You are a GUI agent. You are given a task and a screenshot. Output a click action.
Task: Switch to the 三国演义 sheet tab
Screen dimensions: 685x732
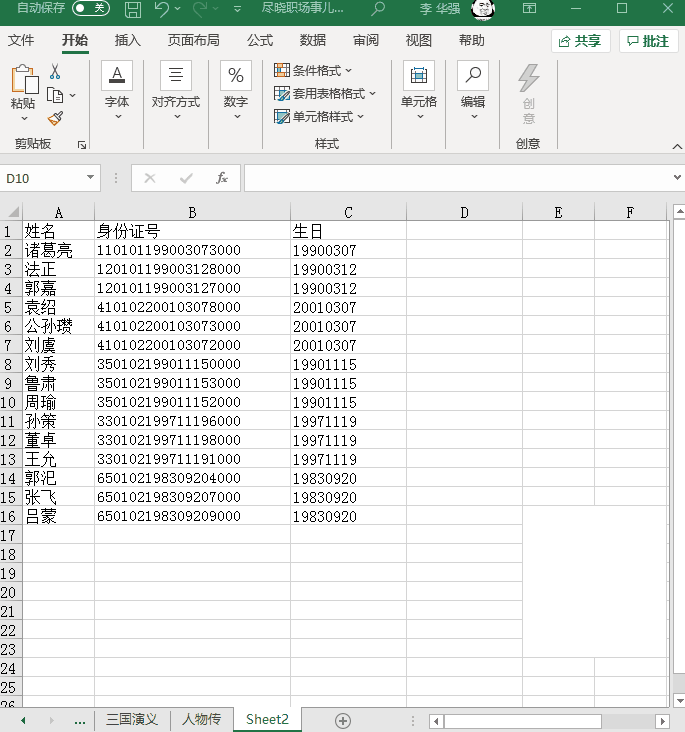(132, 719)
